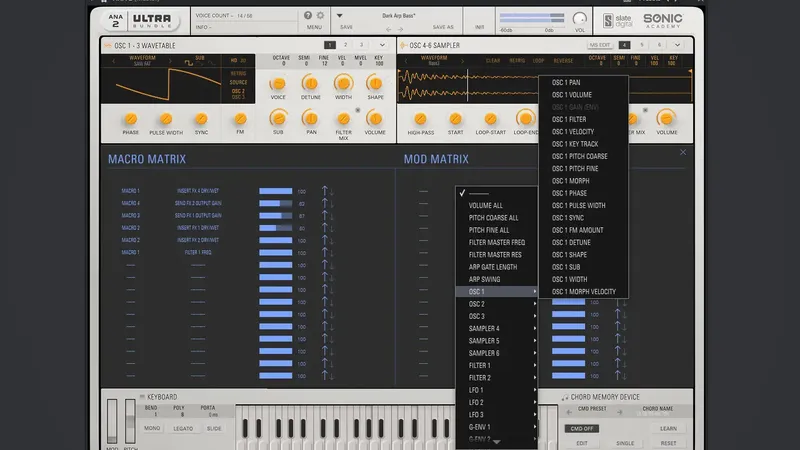
Task: Click the MENU button
Action: click(x=314, y=27)
